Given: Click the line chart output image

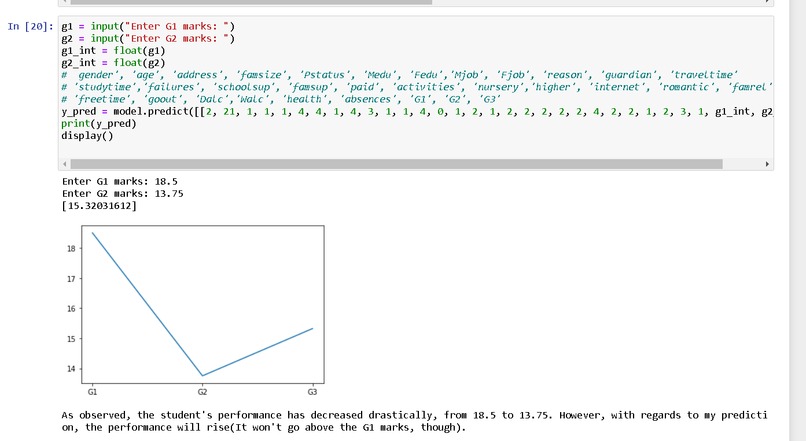Looking at the screenshot, I should (x=195, y=310).
